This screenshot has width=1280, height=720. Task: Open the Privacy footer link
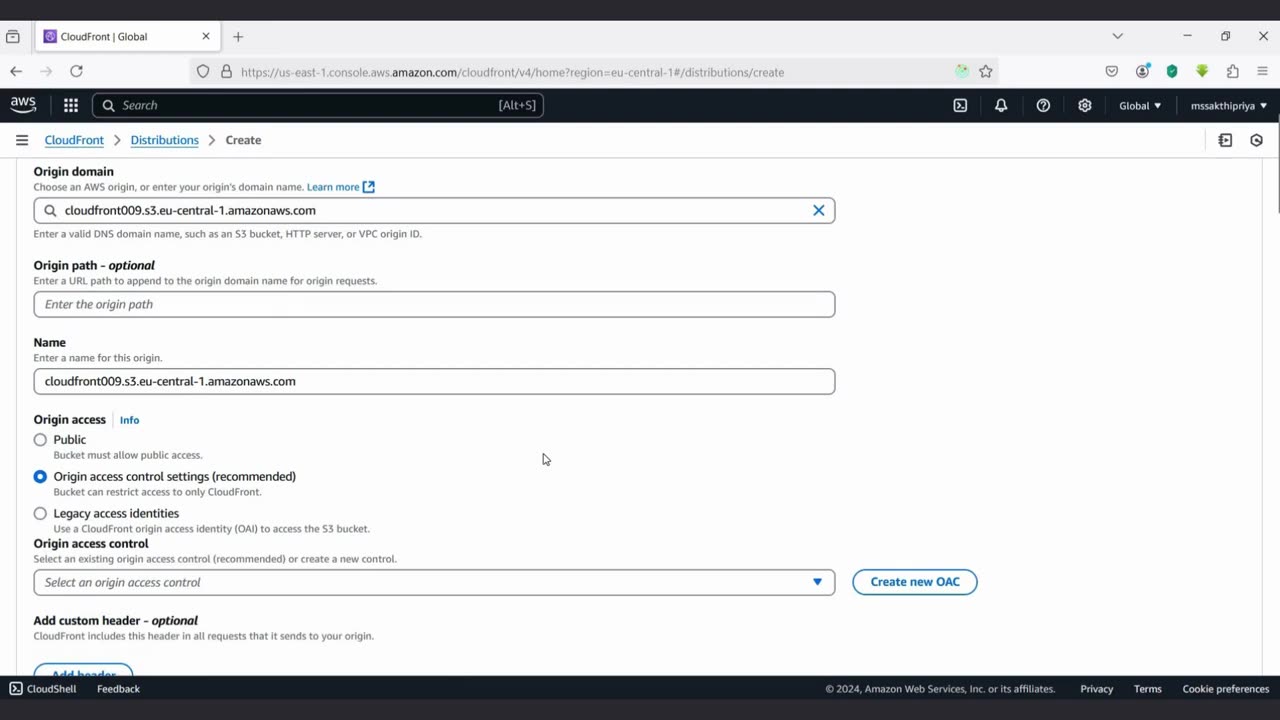coord(1096,689)
